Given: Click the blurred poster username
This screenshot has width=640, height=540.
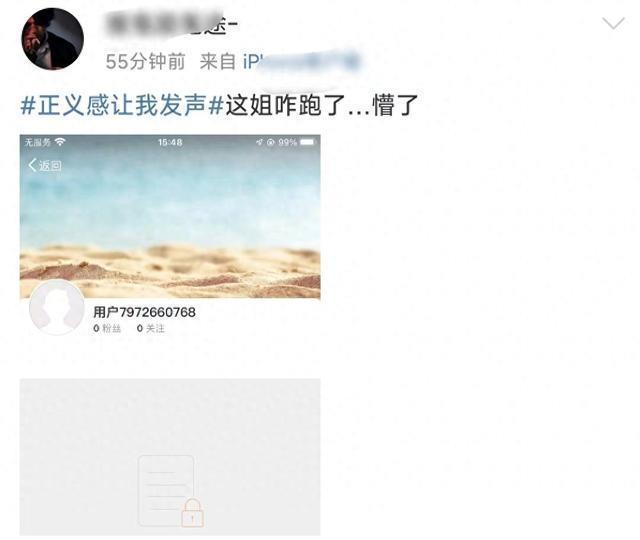Looking at the screenshot, I should tap(171, 23).
